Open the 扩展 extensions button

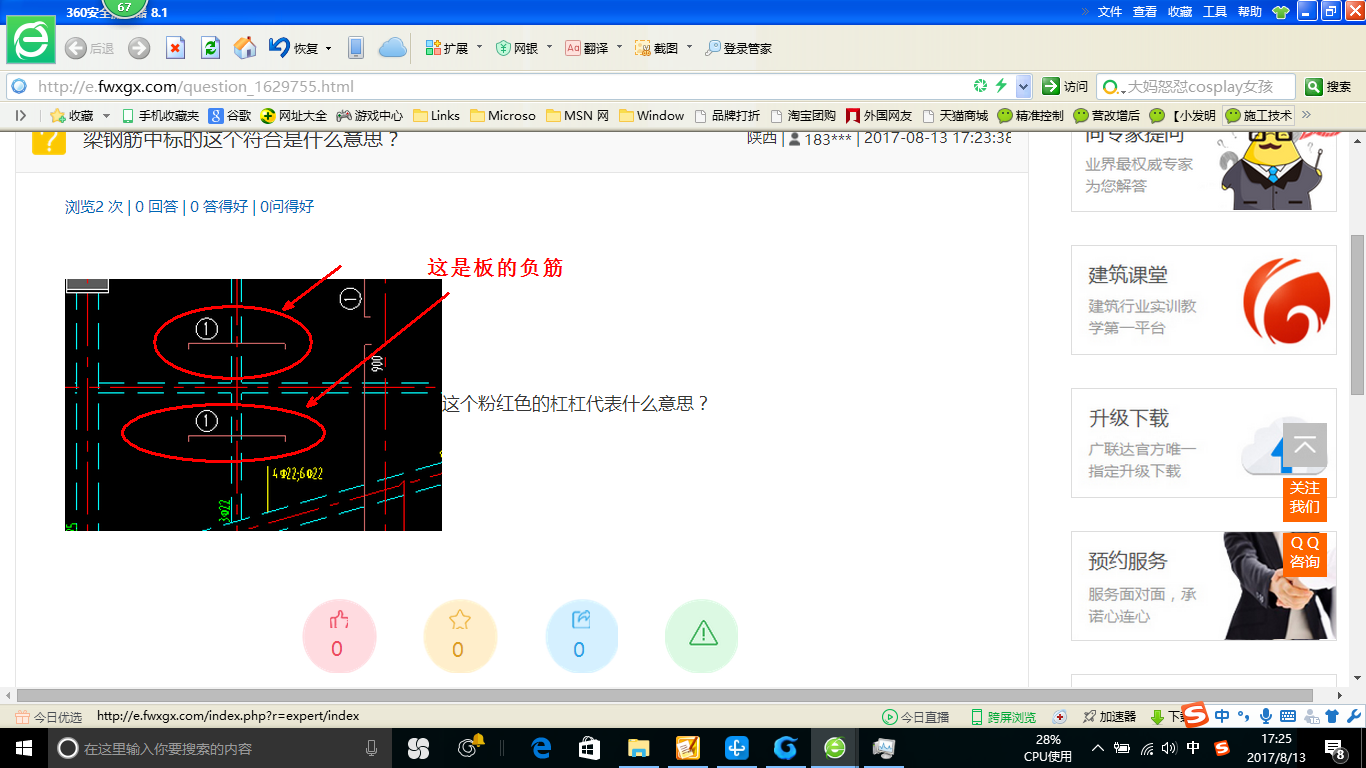click(447, 48)
